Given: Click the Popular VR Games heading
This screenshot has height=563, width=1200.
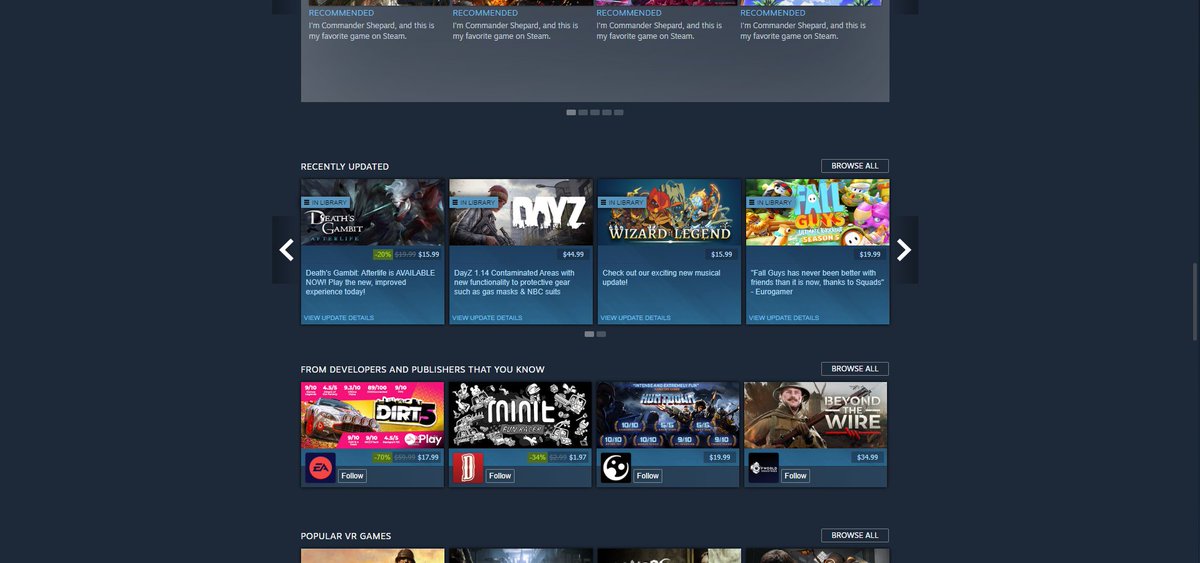Looking at the screenshot, I should tap(346, 537).
